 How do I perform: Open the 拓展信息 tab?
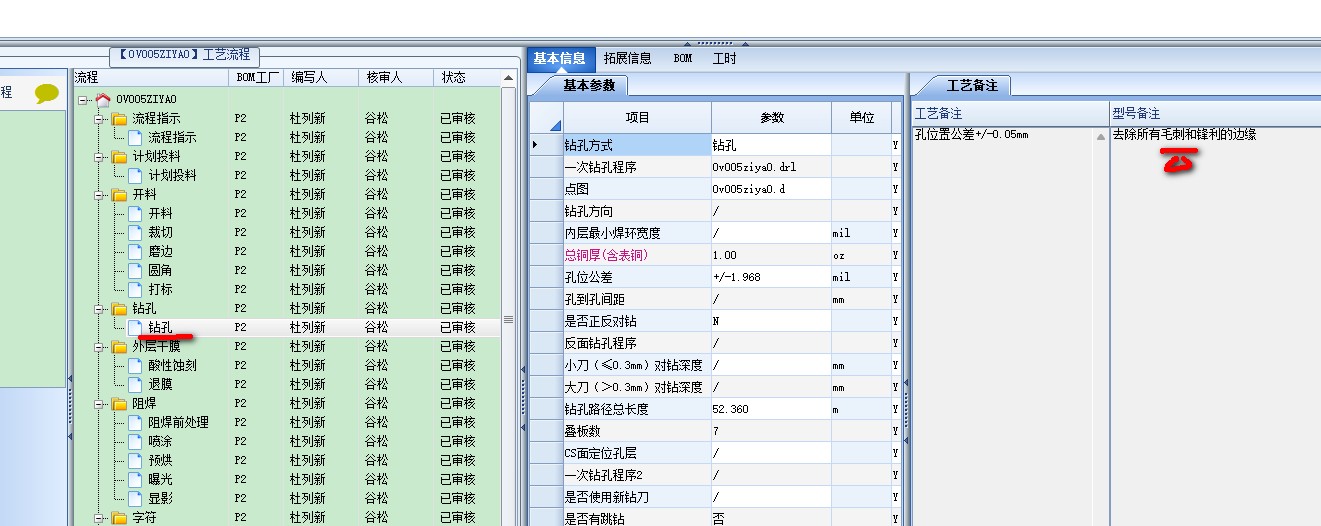[x=628, y=59]
